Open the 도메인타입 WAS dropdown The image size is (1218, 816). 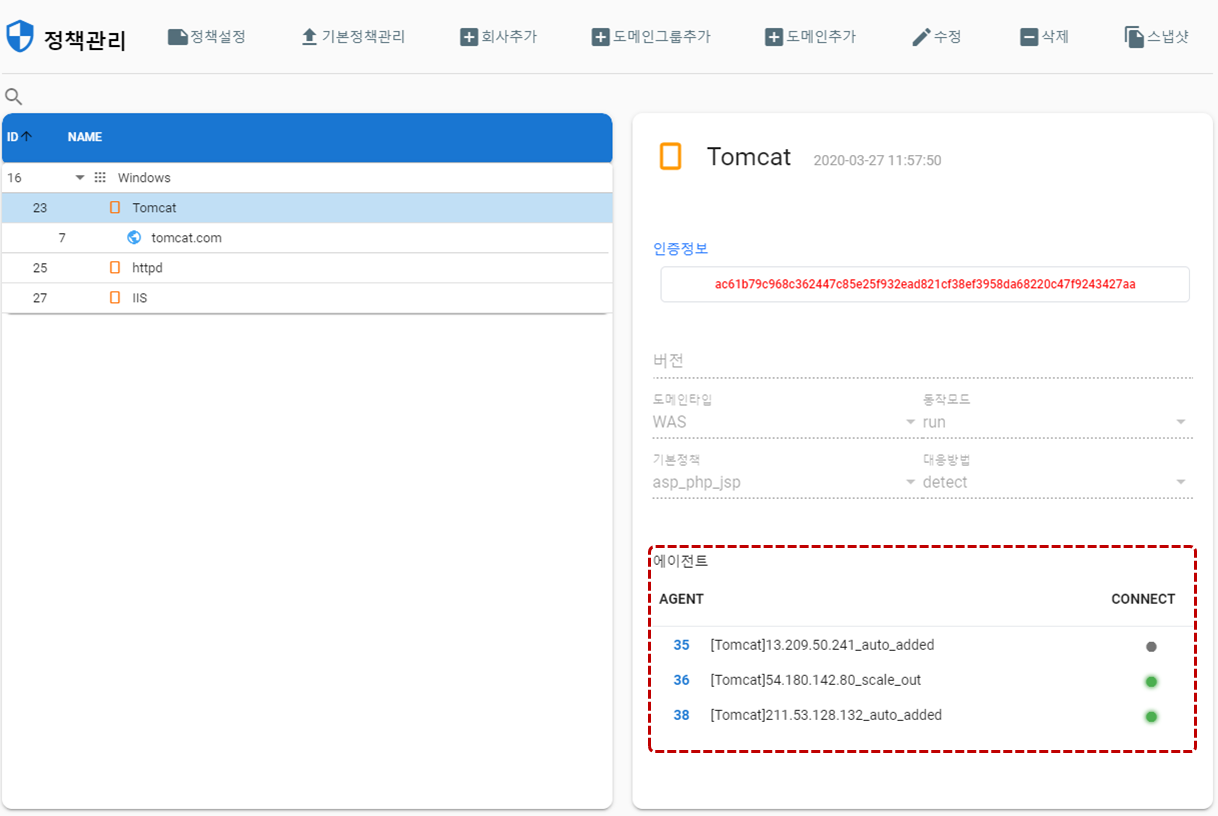coord(785,422)
